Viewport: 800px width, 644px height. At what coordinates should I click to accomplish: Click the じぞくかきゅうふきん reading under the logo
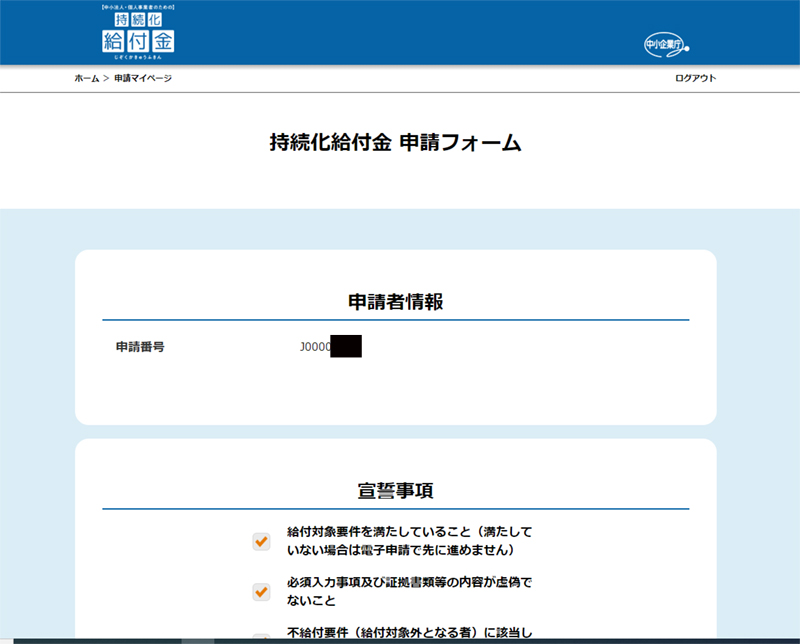pyautogui.click(x=136, y=61)
